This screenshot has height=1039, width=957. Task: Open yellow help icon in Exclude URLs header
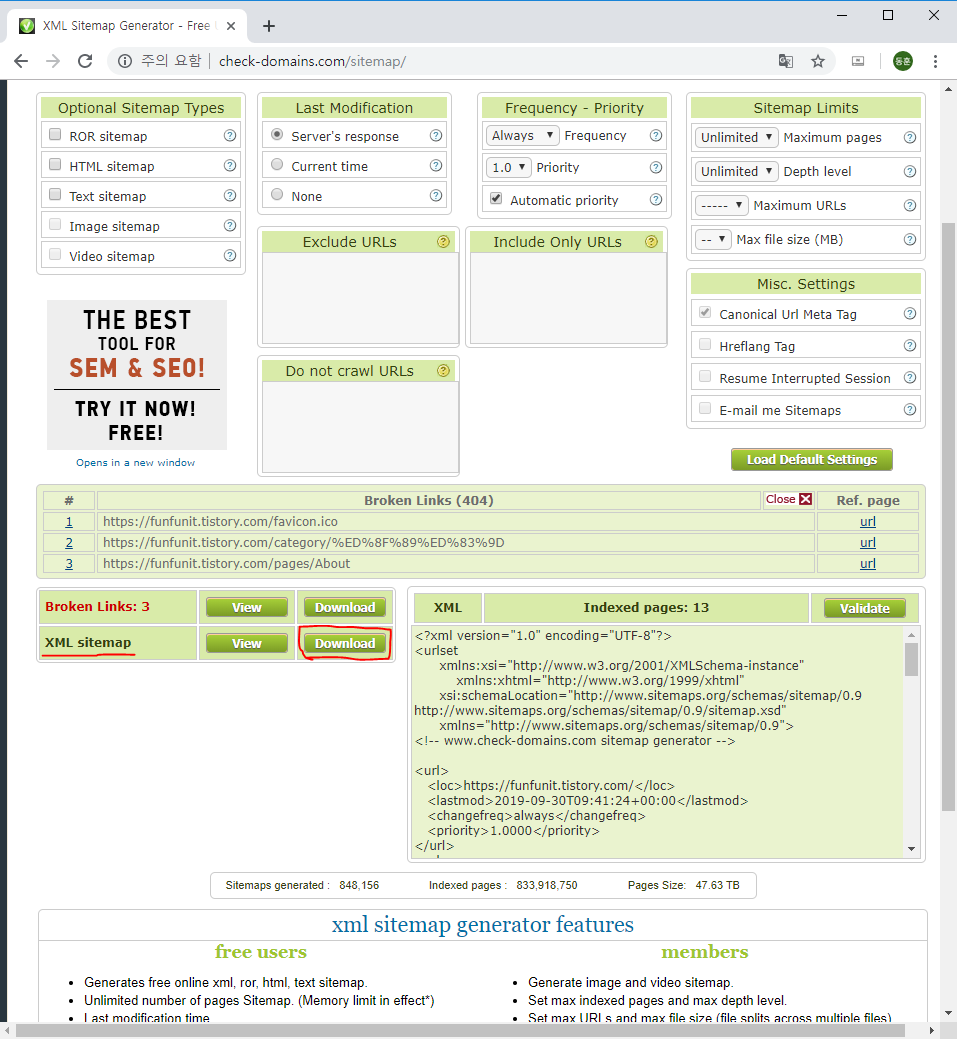tap(443, 242)
